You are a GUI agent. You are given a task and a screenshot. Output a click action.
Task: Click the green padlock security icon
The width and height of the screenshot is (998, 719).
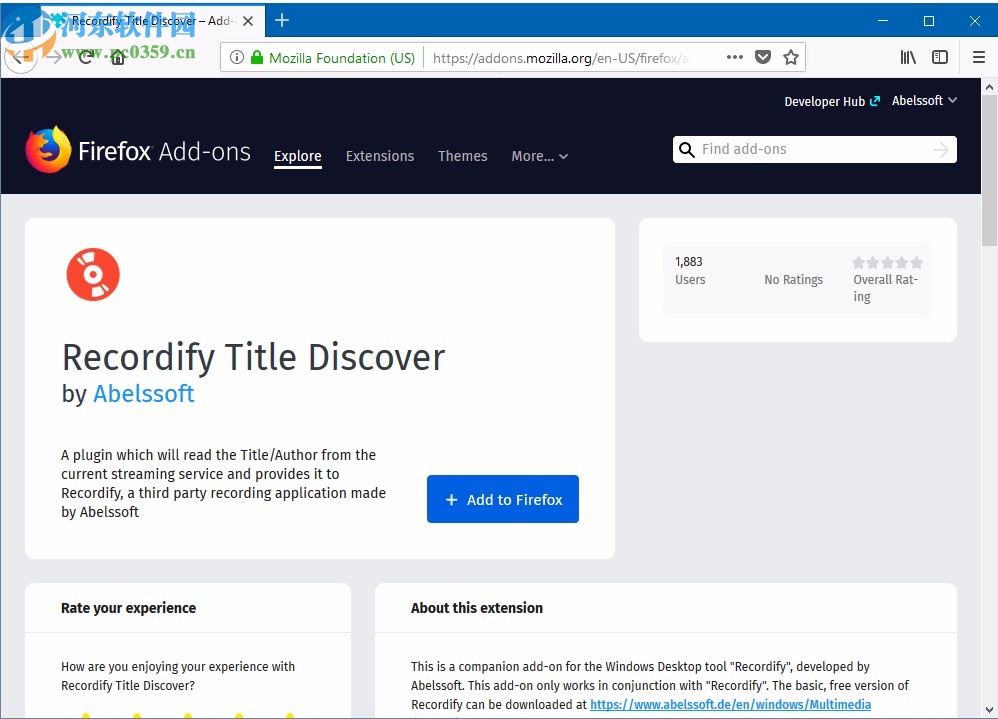tap(257, 57)
